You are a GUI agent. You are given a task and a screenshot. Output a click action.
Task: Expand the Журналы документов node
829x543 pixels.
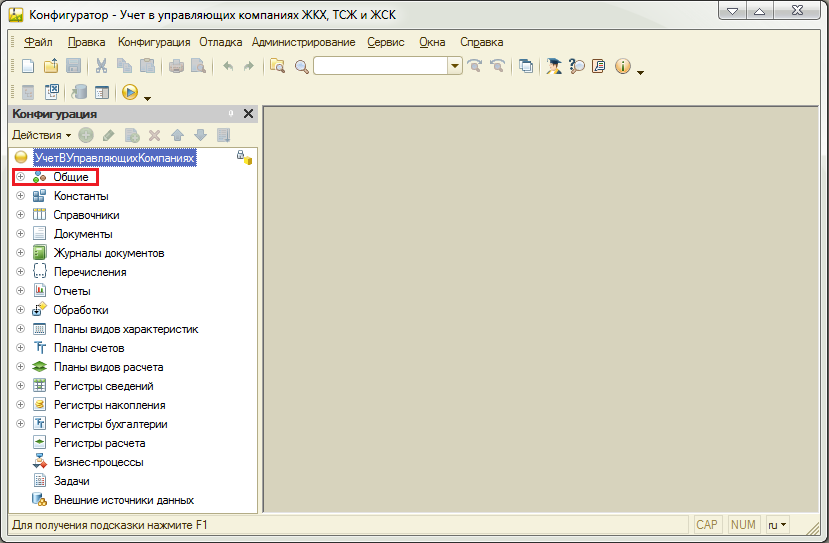point(20,253)
